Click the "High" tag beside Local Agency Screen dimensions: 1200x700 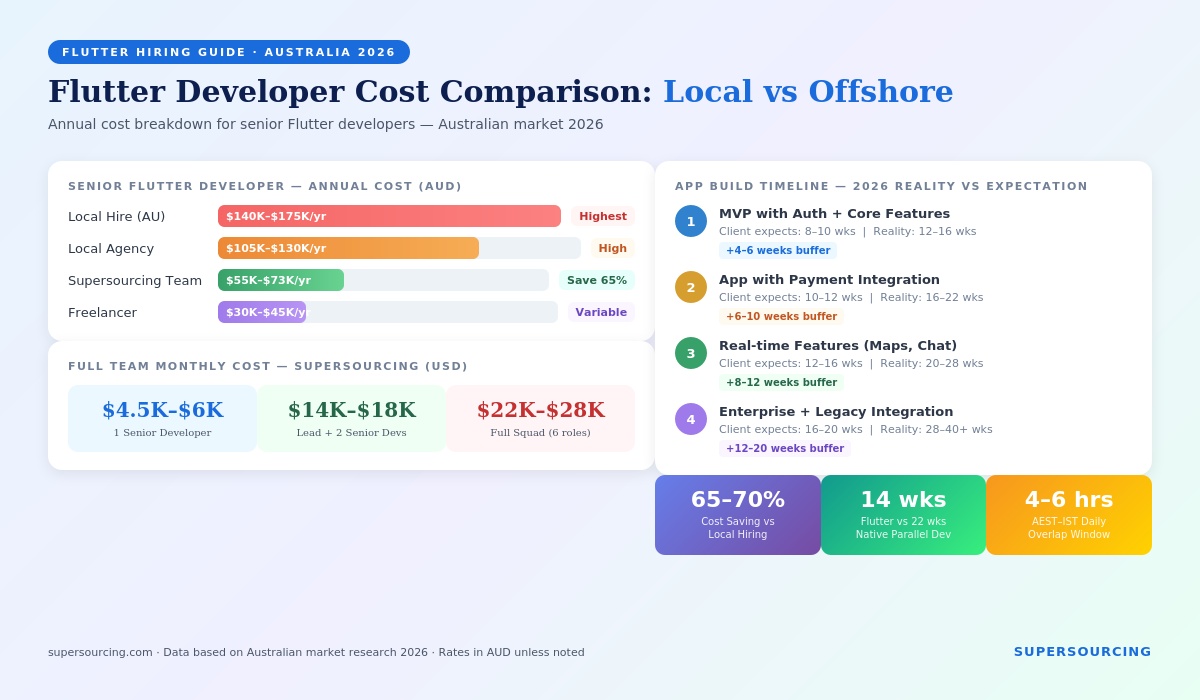click(x=613, y=248)
